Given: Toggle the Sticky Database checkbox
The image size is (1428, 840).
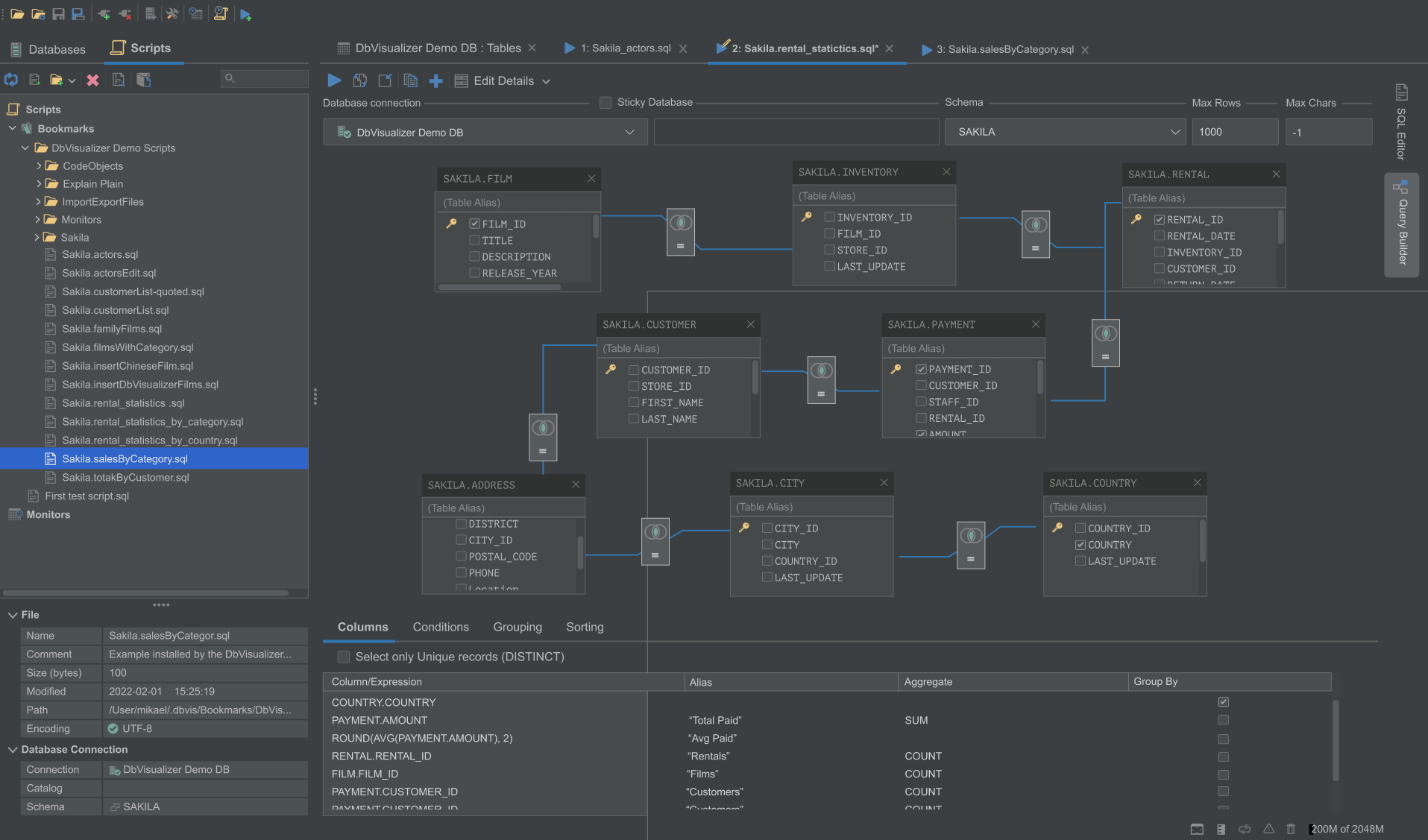Looking at the screenshot, I should click(606, 103).
